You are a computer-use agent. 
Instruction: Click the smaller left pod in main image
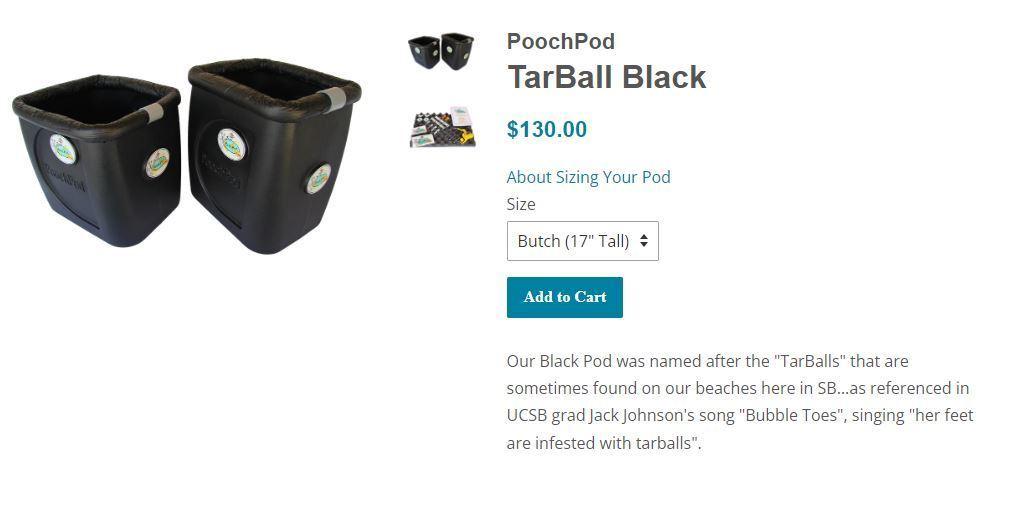coord(97,160)
